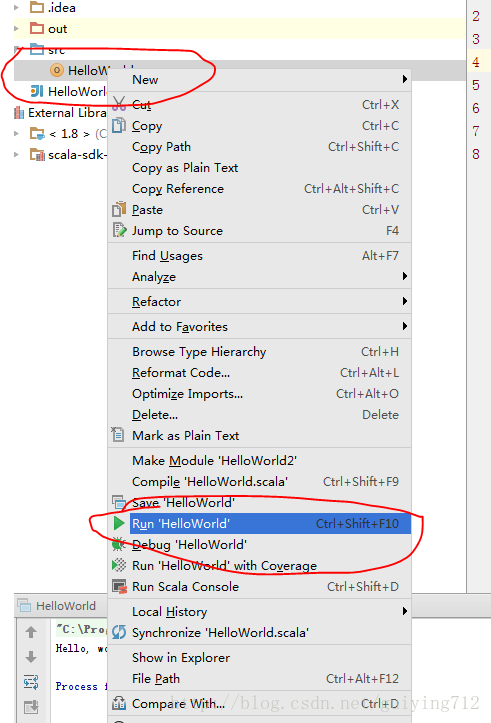Click the .idea folder icon

point(37,7)
